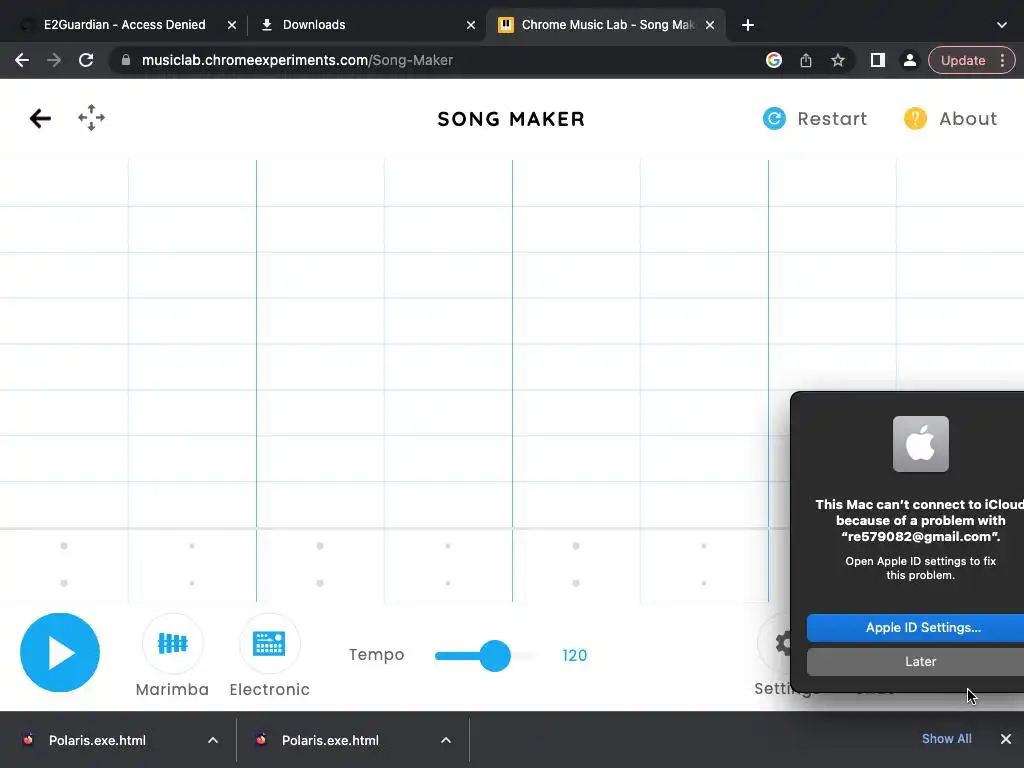This screenshot has height=768, width=1024.
Task: Expand the tab search chevron
Action: pos(1002,25)
